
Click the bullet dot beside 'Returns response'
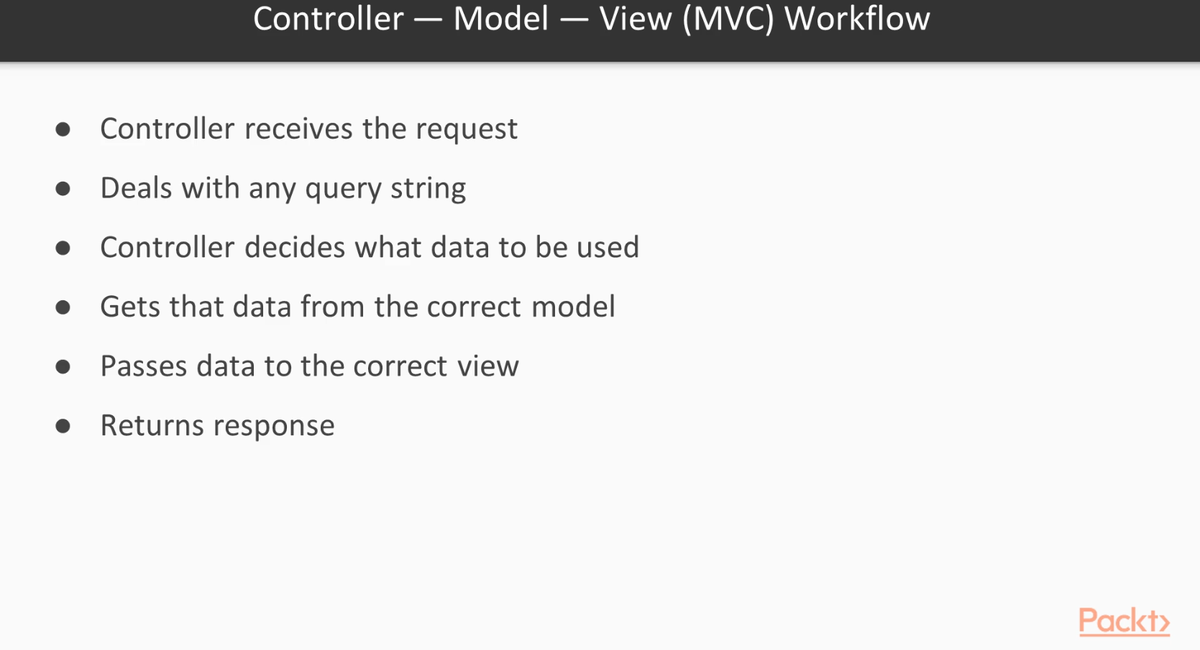point(64,426)
